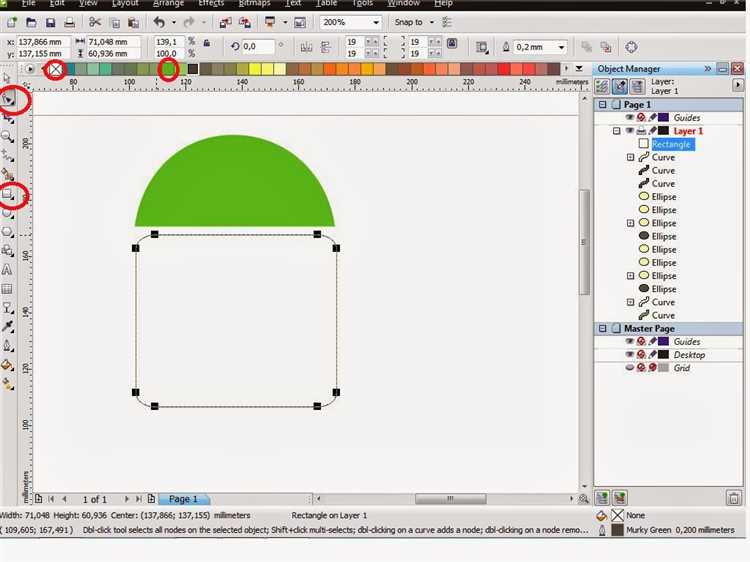Screen dimensions: 750x562
Task: Click the Paste icon
Action: point(133,22)
